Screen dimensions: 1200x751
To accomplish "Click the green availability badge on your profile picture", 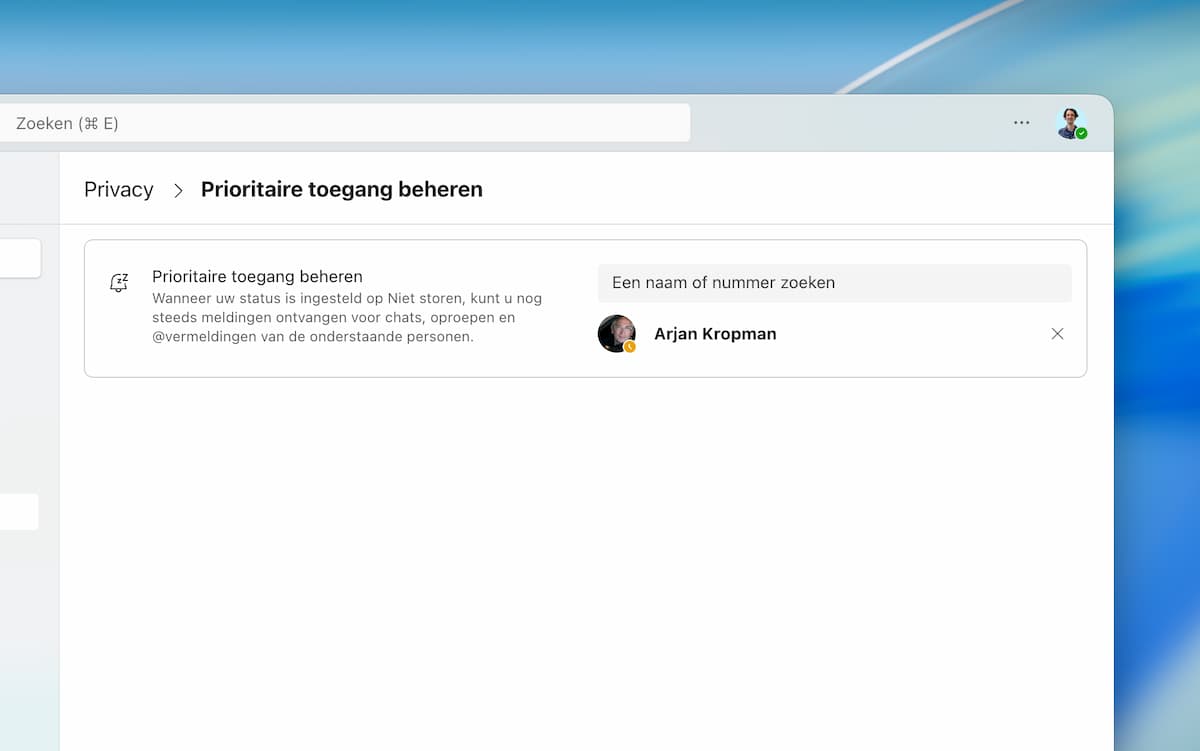I will coord(1082,133).
